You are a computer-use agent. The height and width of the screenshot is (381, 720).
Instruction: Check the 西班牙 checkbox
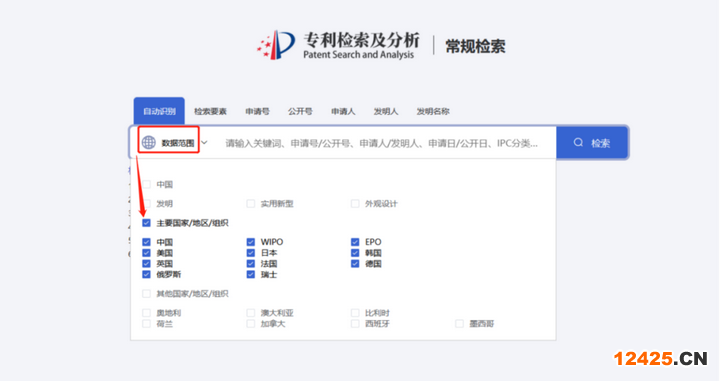tap(355, 324)
